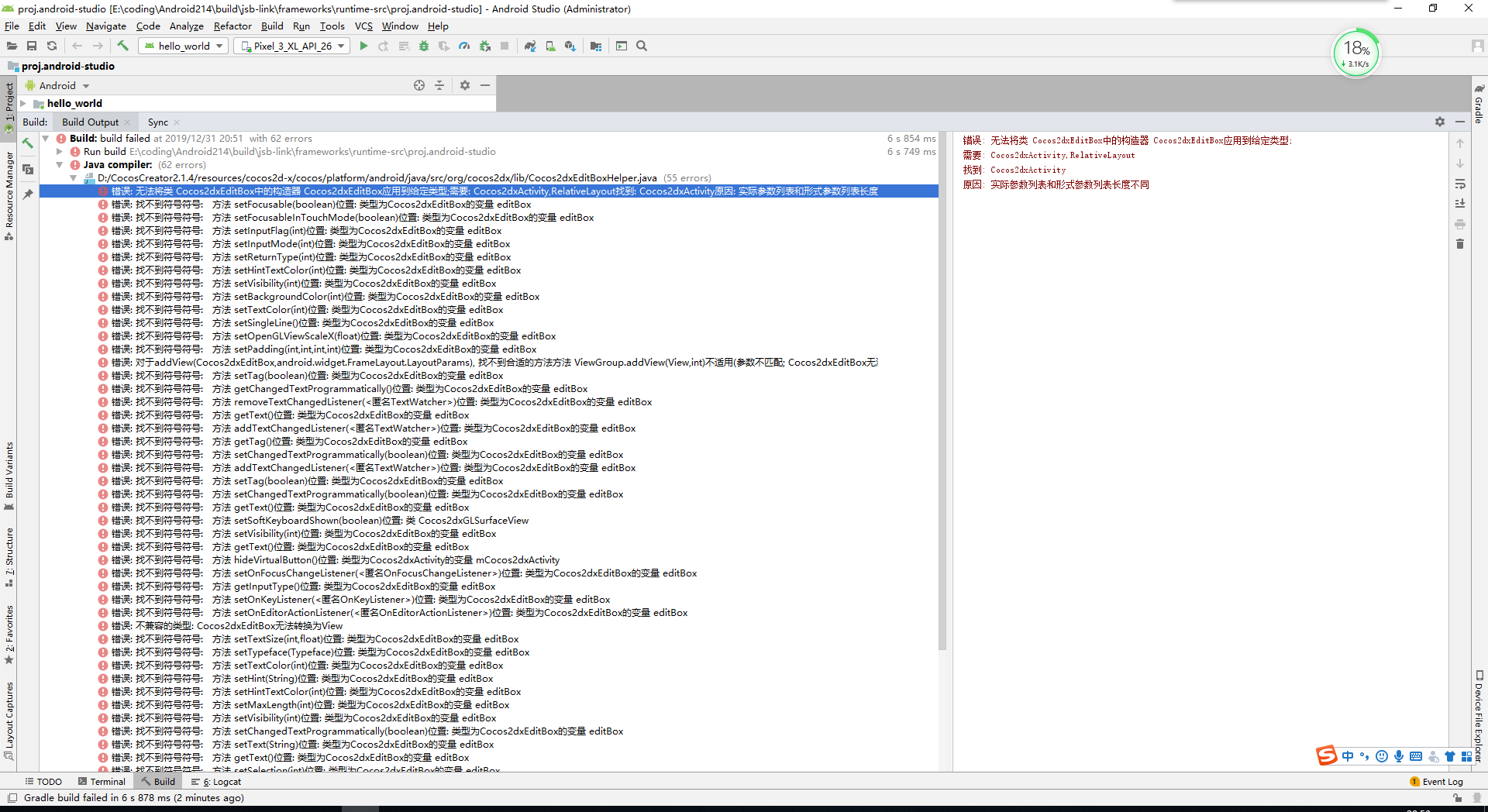The image size is (1488, 812).
Task: Click the Toggle view icon in Build panel
Action: click(28, 169)
